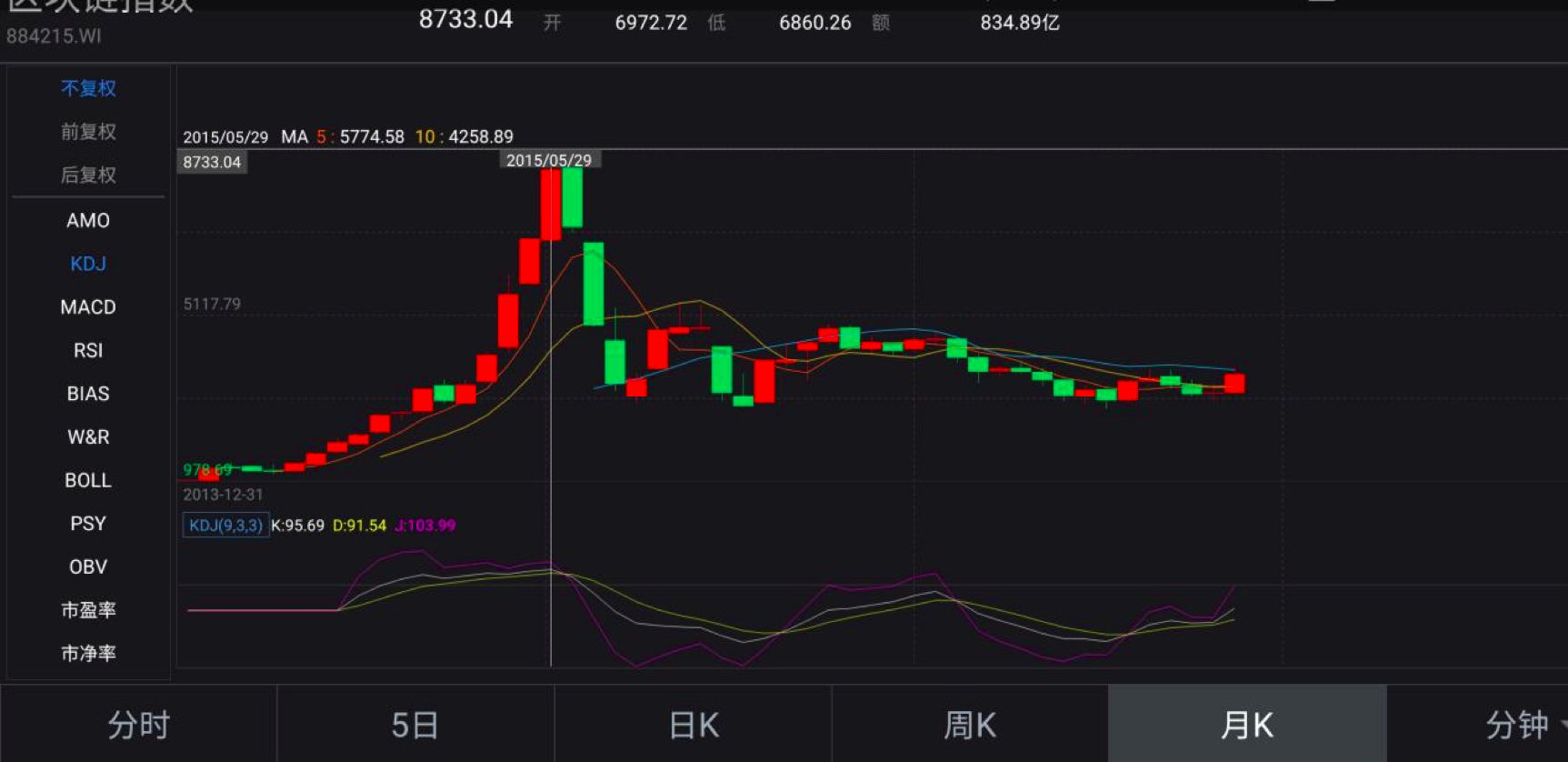The image size is (1568, 762).
Task: Show the 市净率 chart
Action: (x=88, y=653)
